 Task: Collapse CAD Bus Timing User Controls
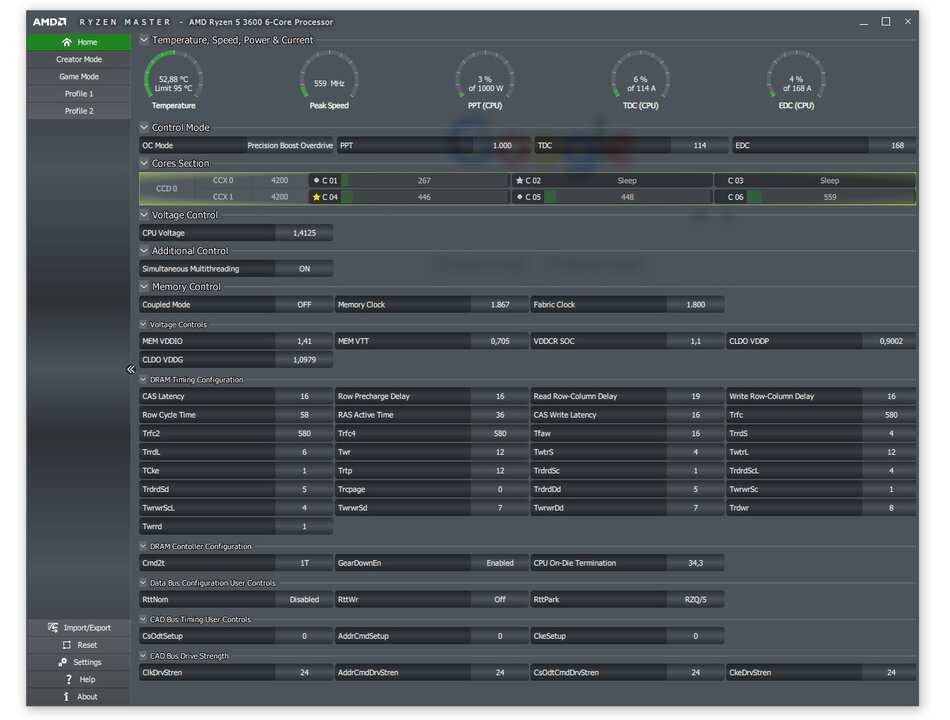click(x=143, y=619)
